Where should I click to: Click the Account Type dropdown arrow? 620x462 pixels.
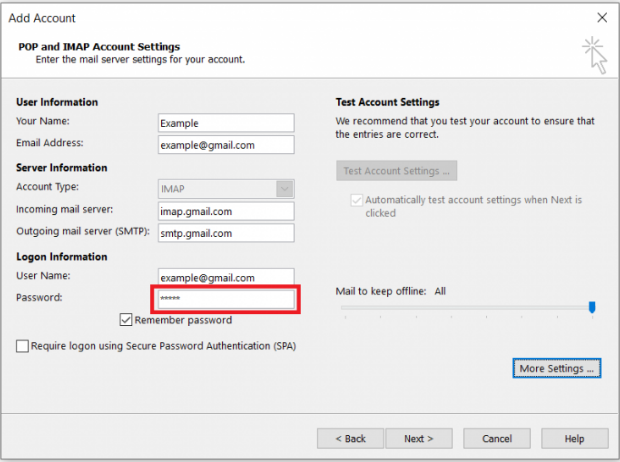pos(285,189)
